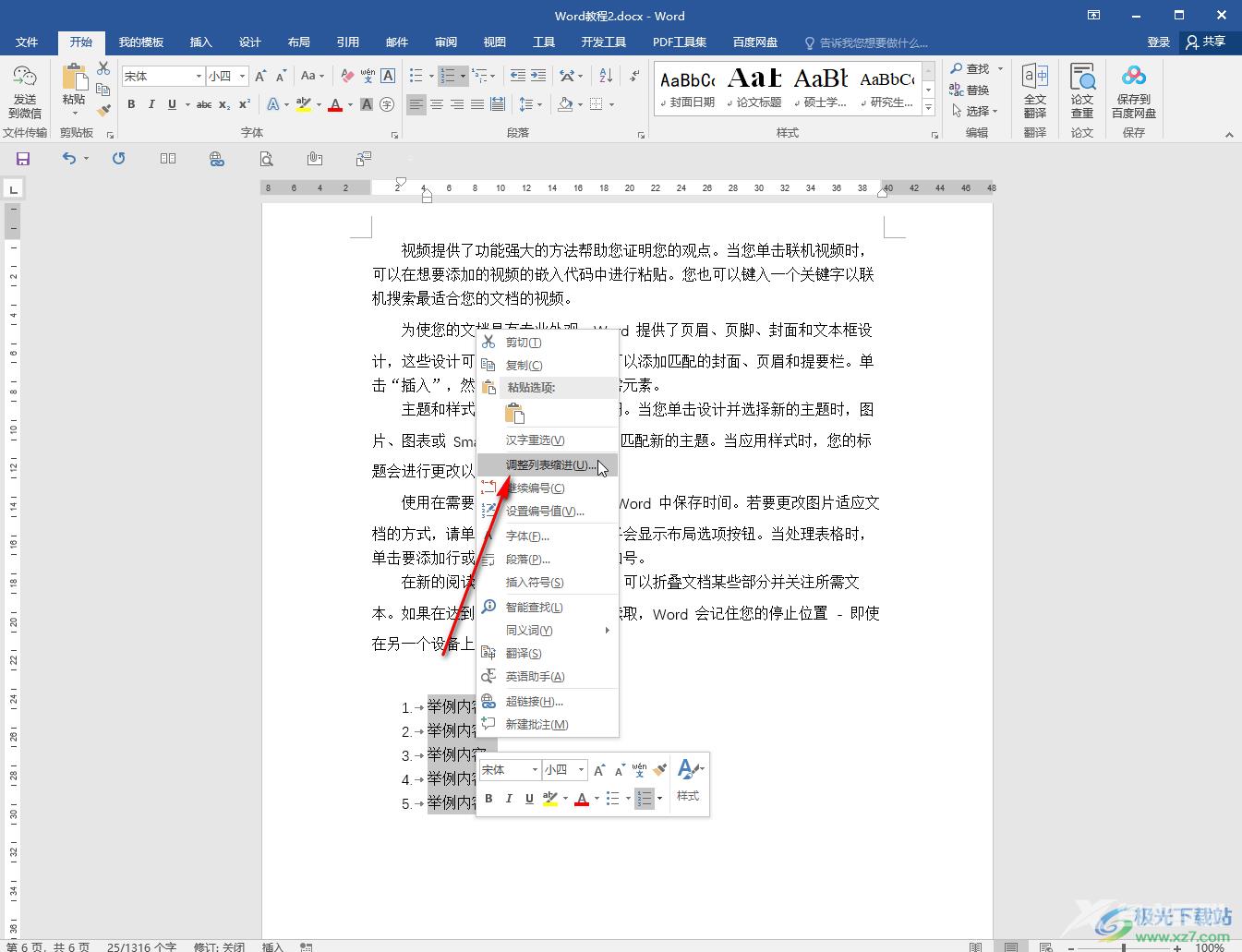The width and height of the screenshot is (1242, 952).
Task: Expand the styles gallery more button
Action: 929,108
